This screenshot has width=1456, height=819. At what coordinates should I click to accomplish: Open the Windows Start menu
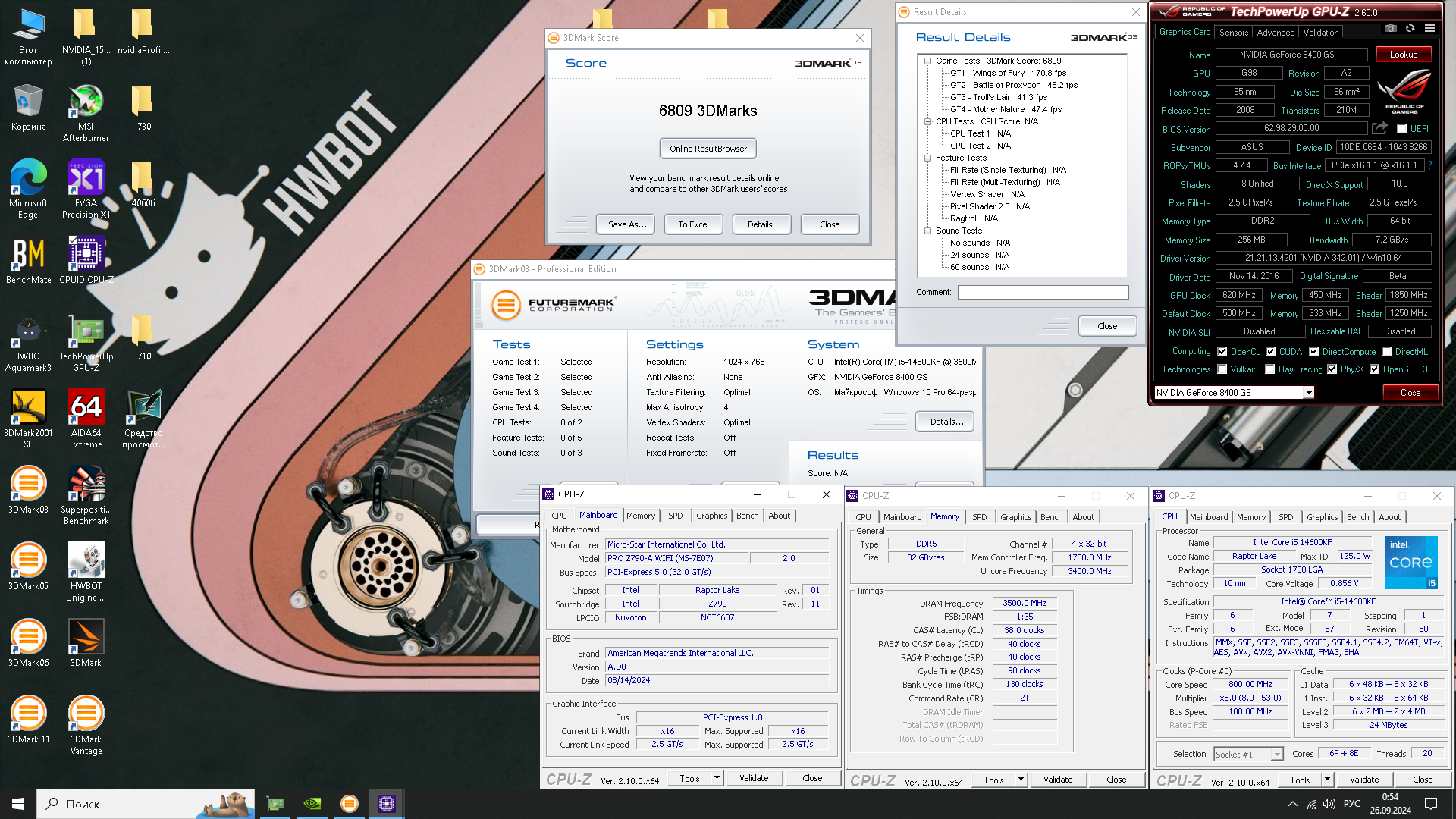pos(18,804)
